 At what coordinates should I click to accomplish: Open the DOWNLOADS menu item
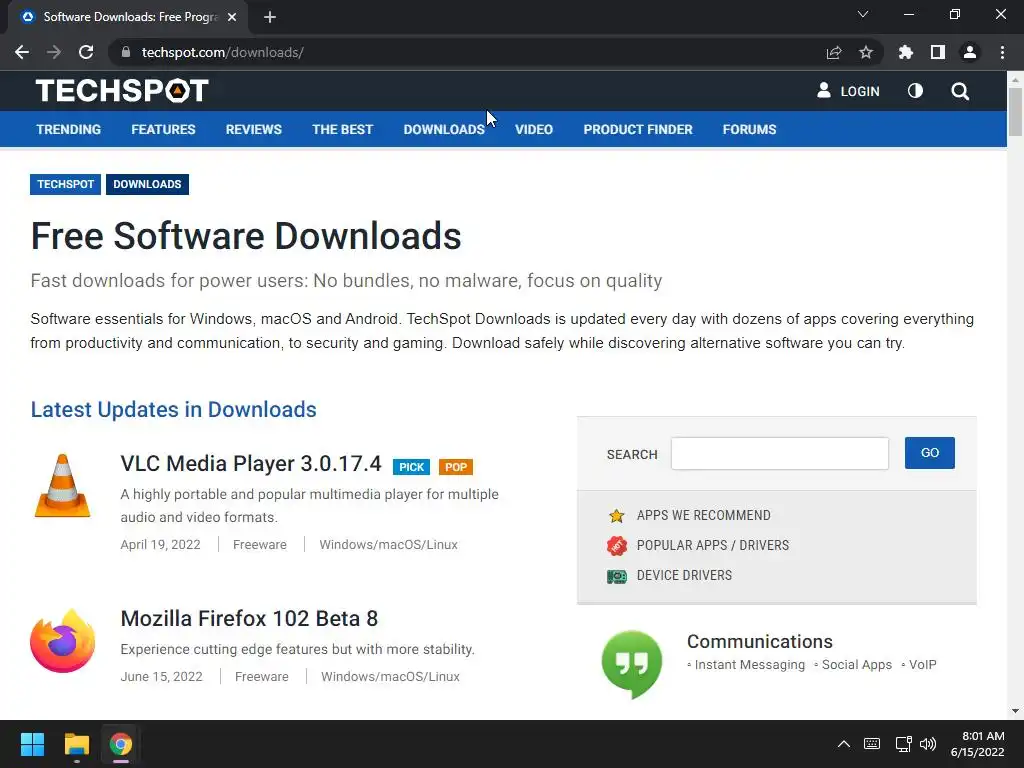444,129
